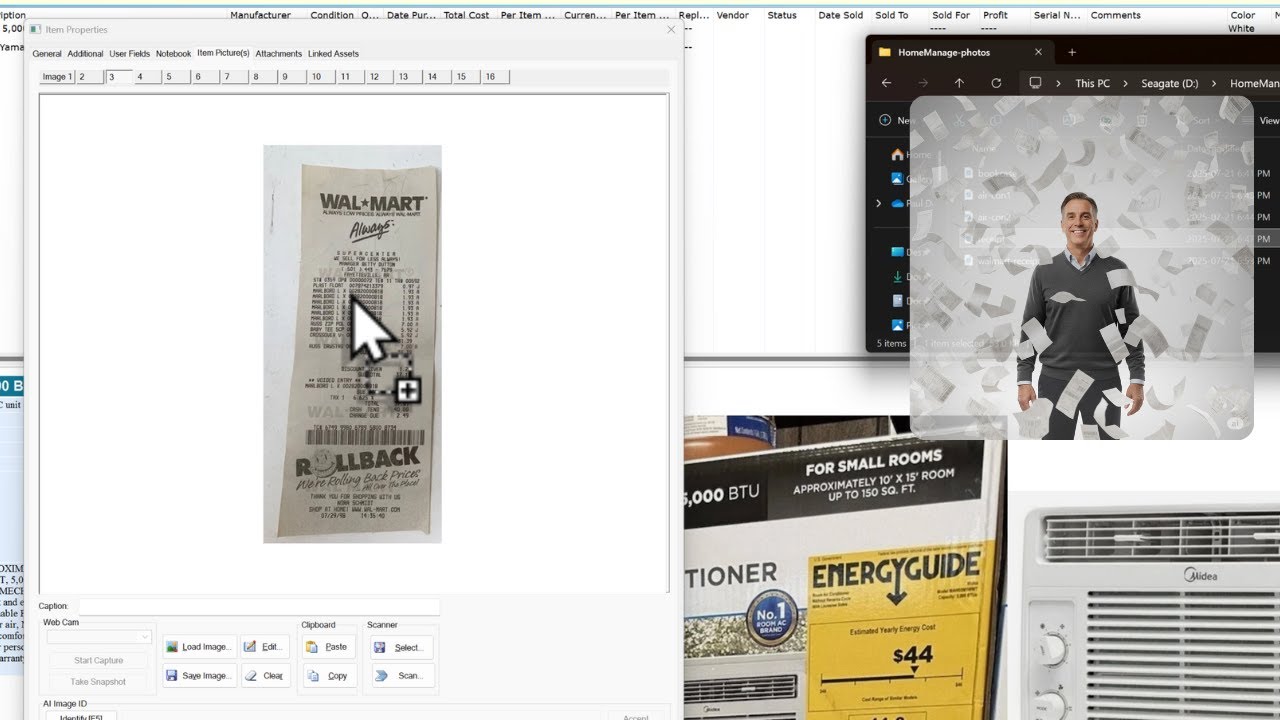This screenshot has width=1280, height=720.
Task: Add new tab in File Explorer
Action: 1072,52
